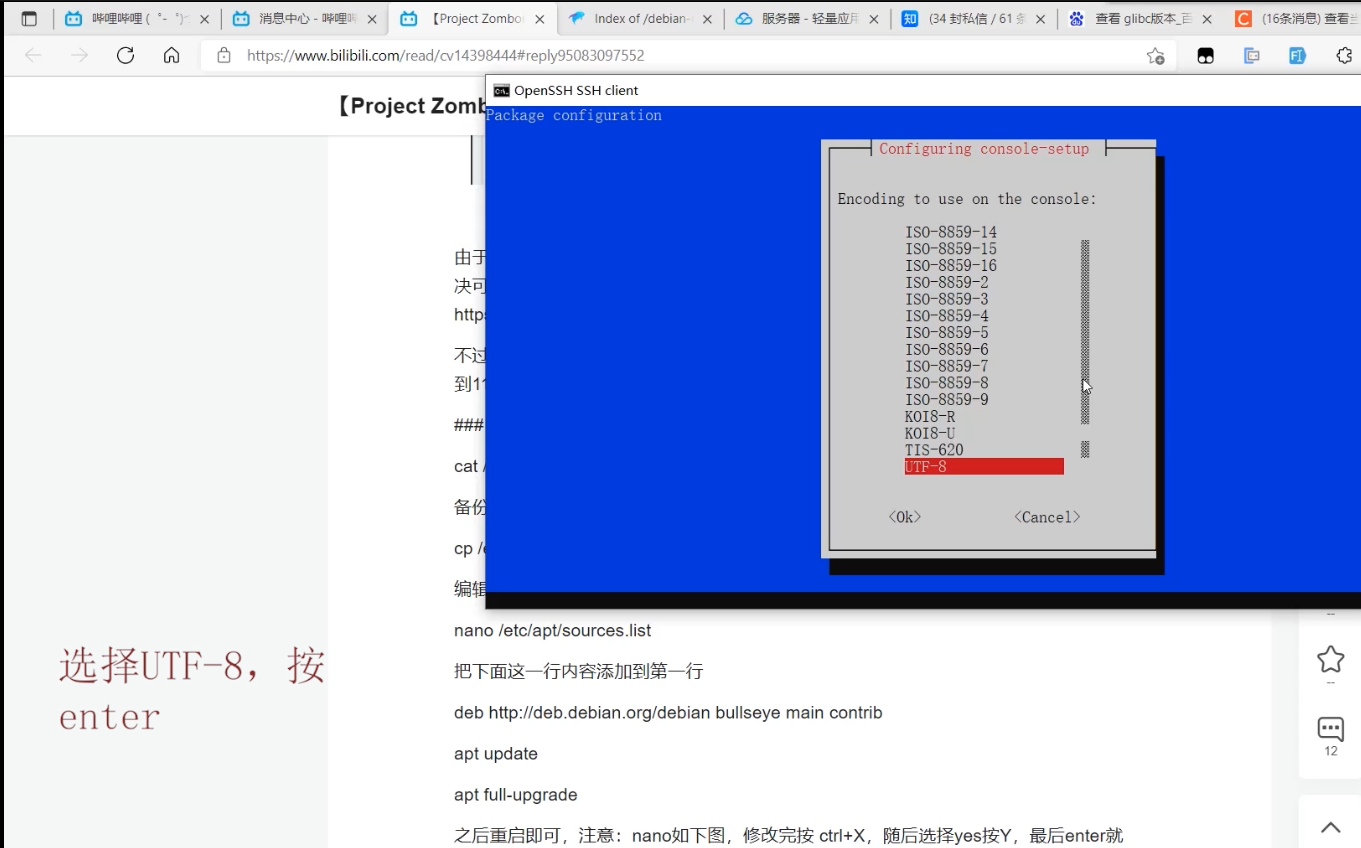1361x848 pixels.
Task: Click the <Ok> button in console-setup
Action: pos(905,517)
